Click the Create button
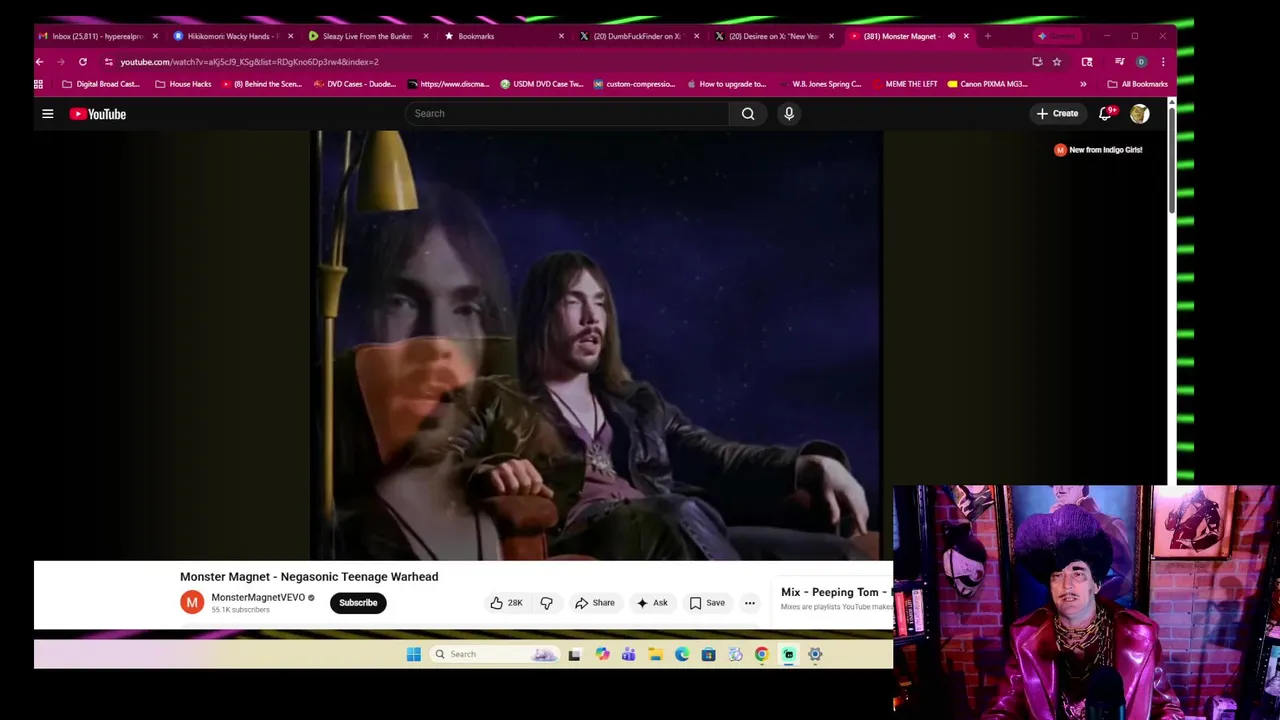 tap(1058, 114)
